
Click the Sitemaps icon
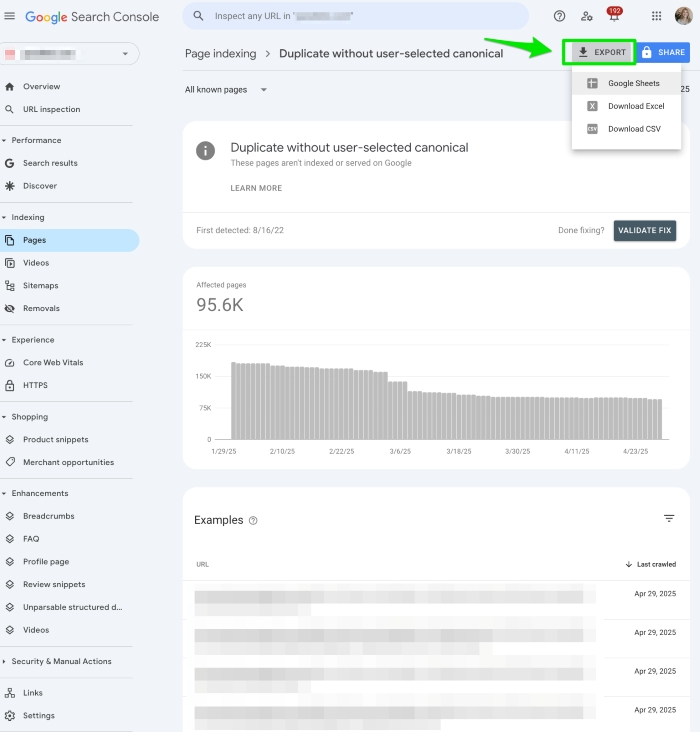pos(9,286)
